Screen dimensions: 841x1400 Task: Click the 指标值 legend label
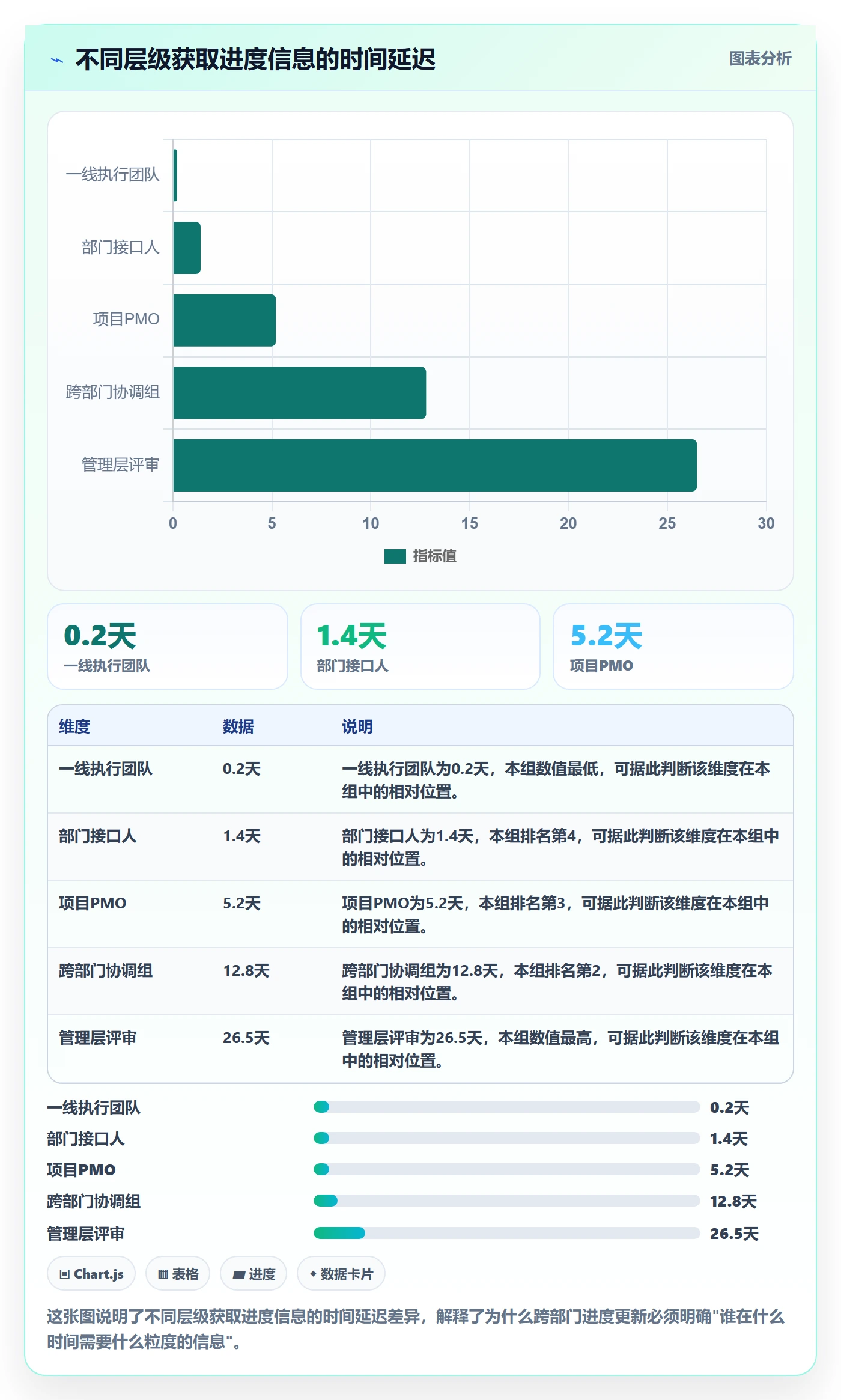(435, 556)
